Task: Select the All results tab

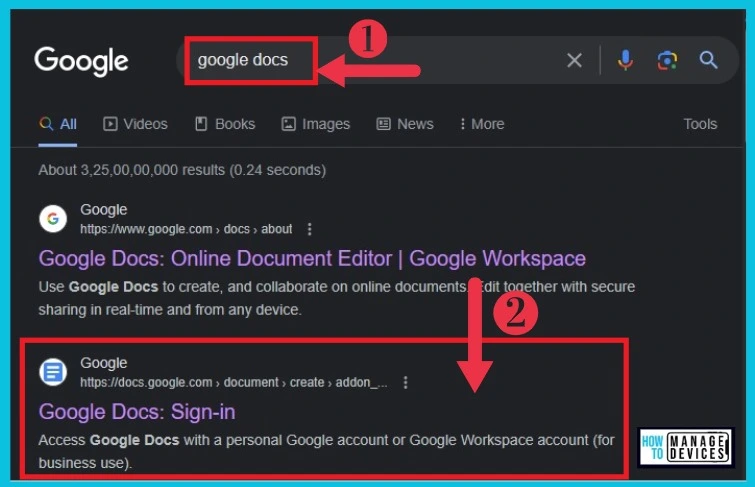Action: point(58,124)
